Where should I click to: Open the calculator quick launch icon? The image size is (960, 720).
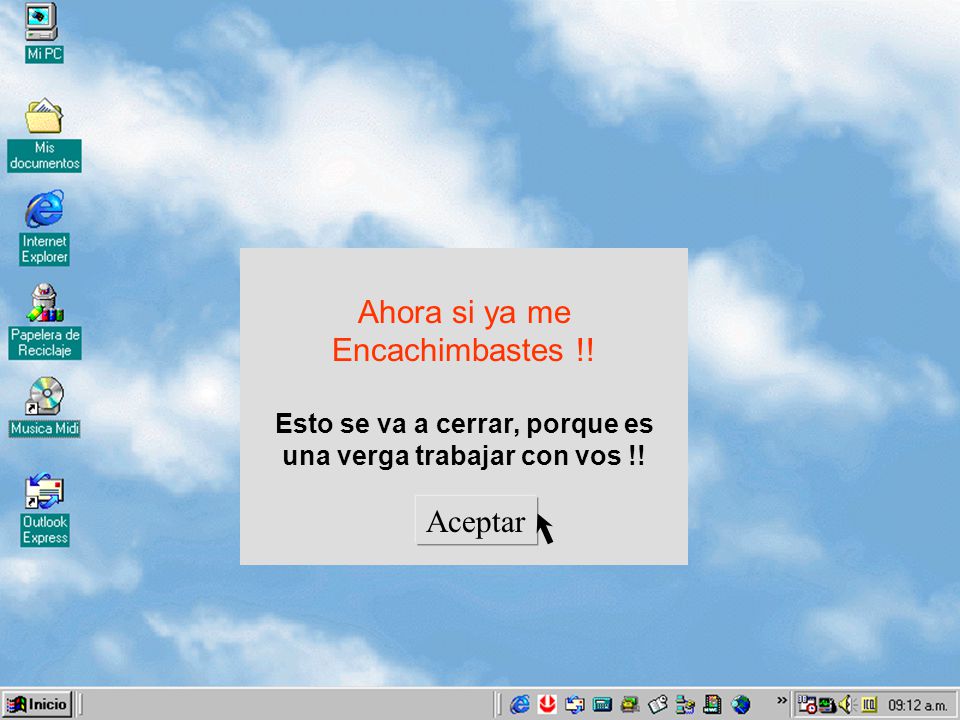point(602,705)
